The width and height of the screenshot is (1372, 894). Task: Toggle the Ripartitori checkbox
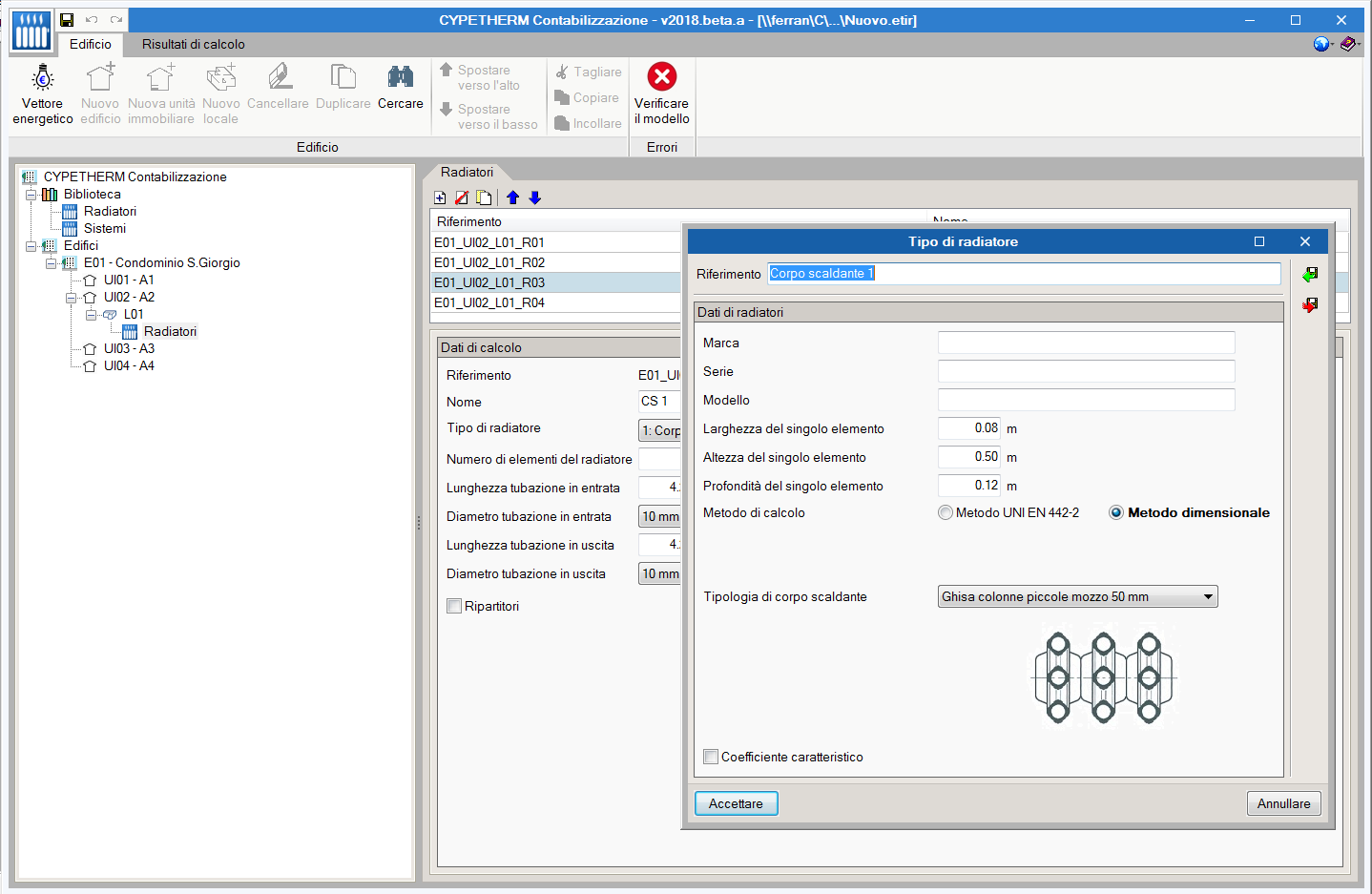pos(455,606)
